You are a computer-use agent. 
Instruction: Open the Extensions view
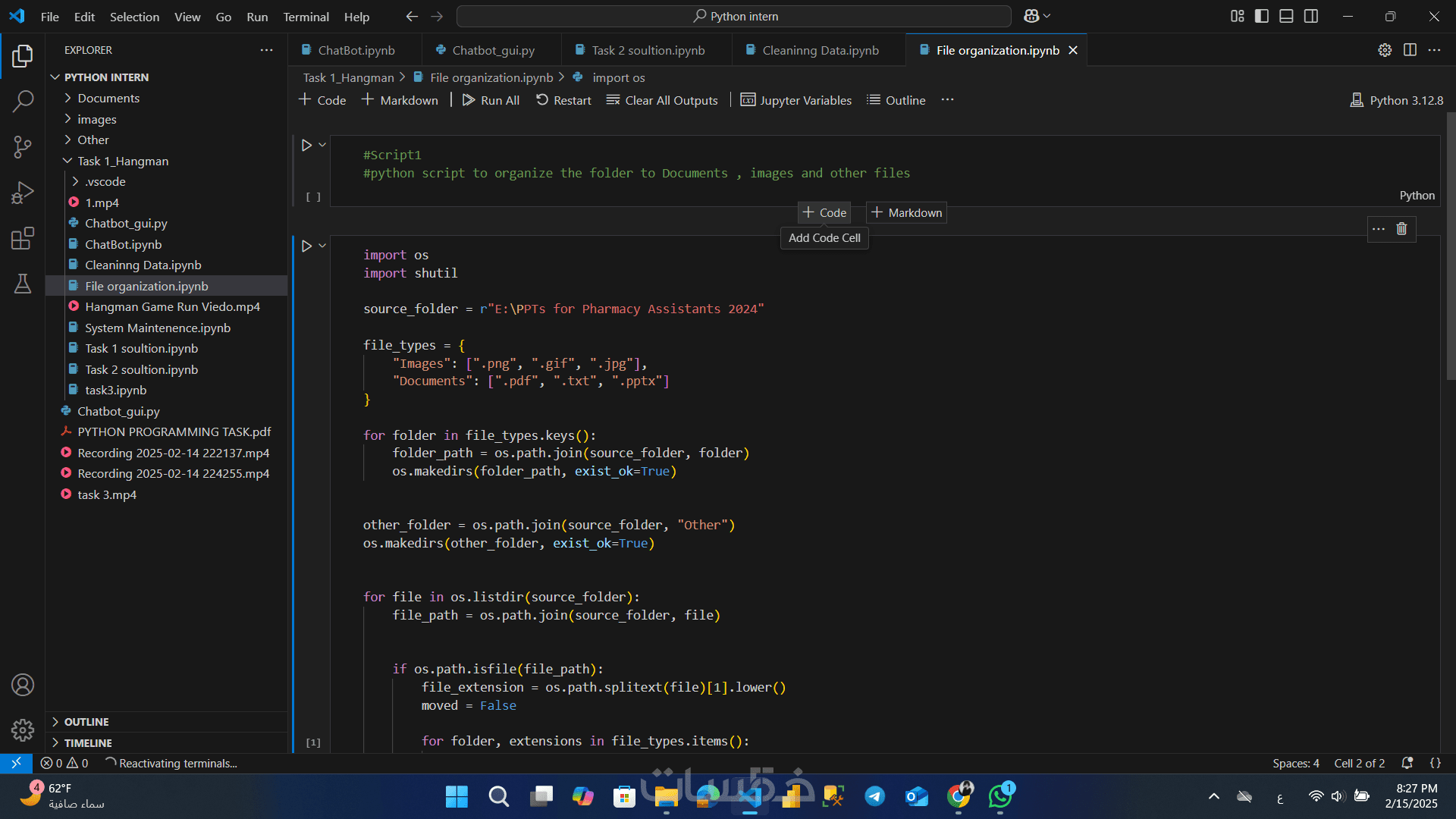(23, 238)
